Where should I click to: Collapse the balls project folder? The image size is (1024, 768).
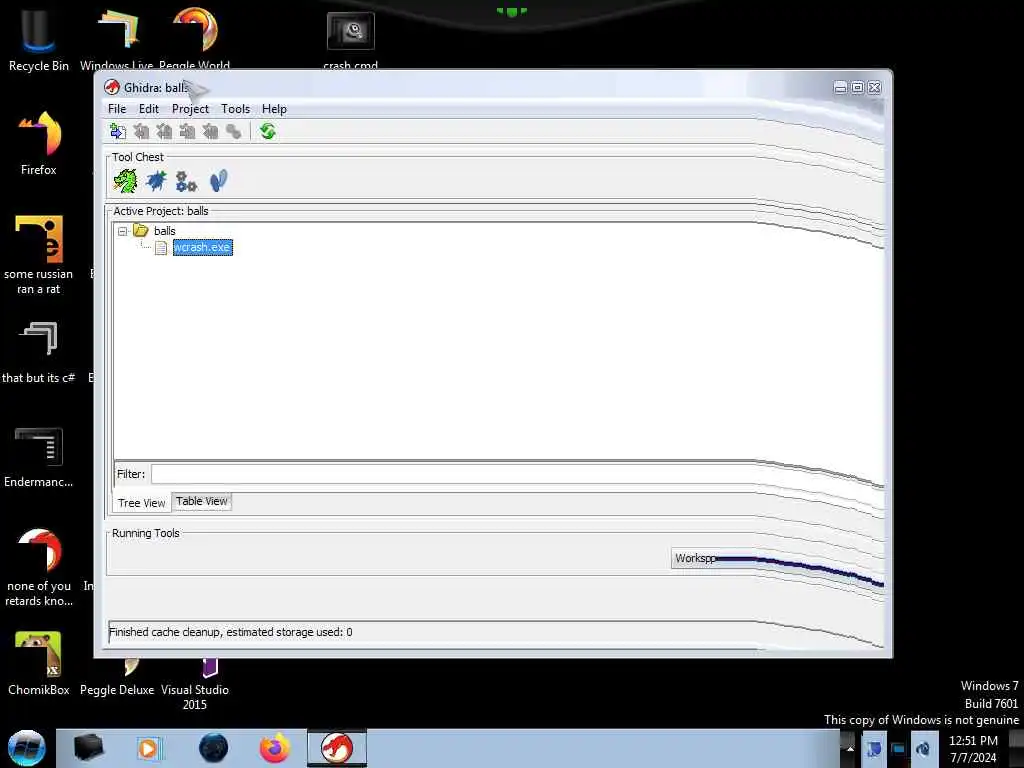click(123, 231)
